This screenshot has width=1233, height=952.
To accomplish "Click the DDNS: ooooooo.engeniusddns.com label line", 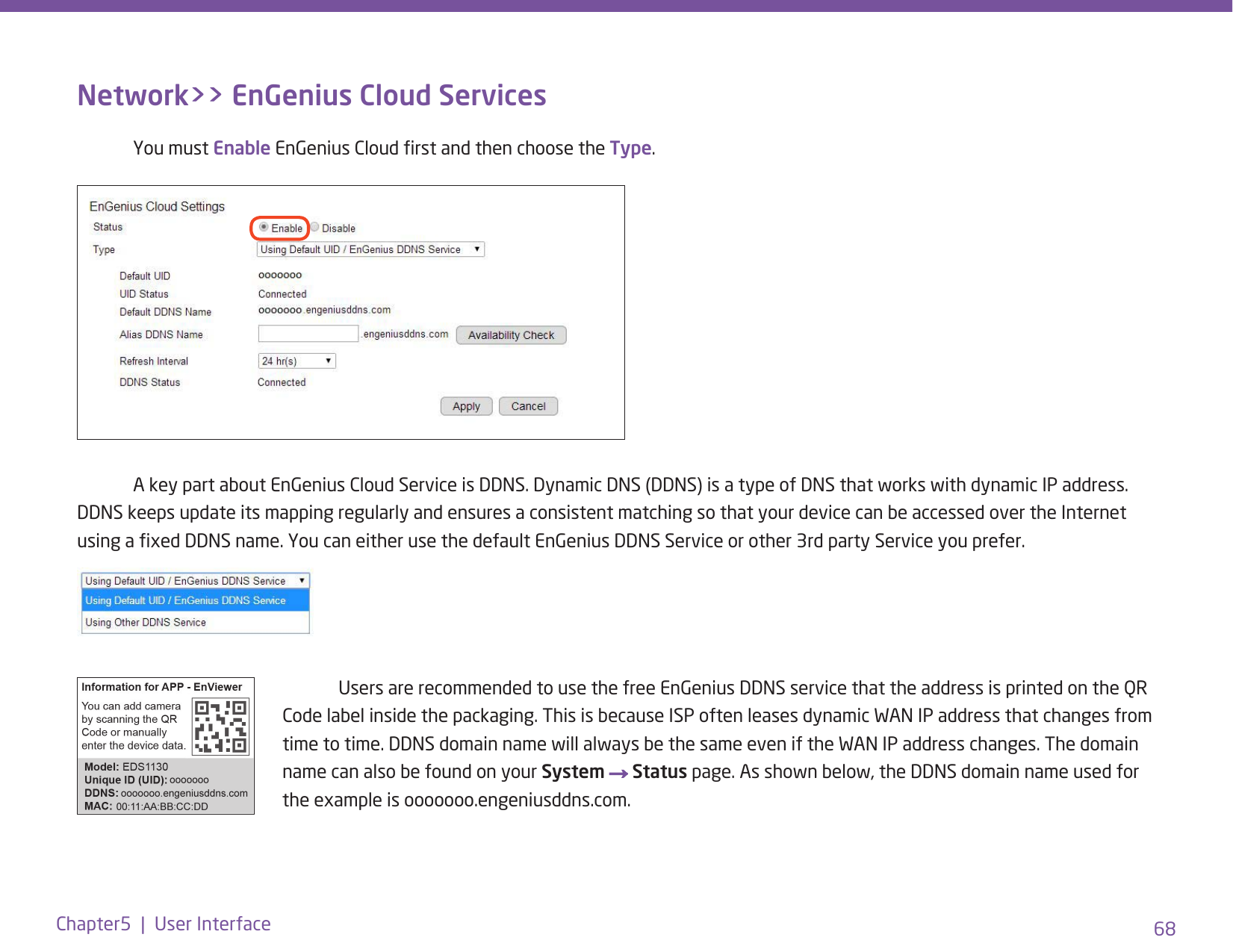I will pos(166,793).
